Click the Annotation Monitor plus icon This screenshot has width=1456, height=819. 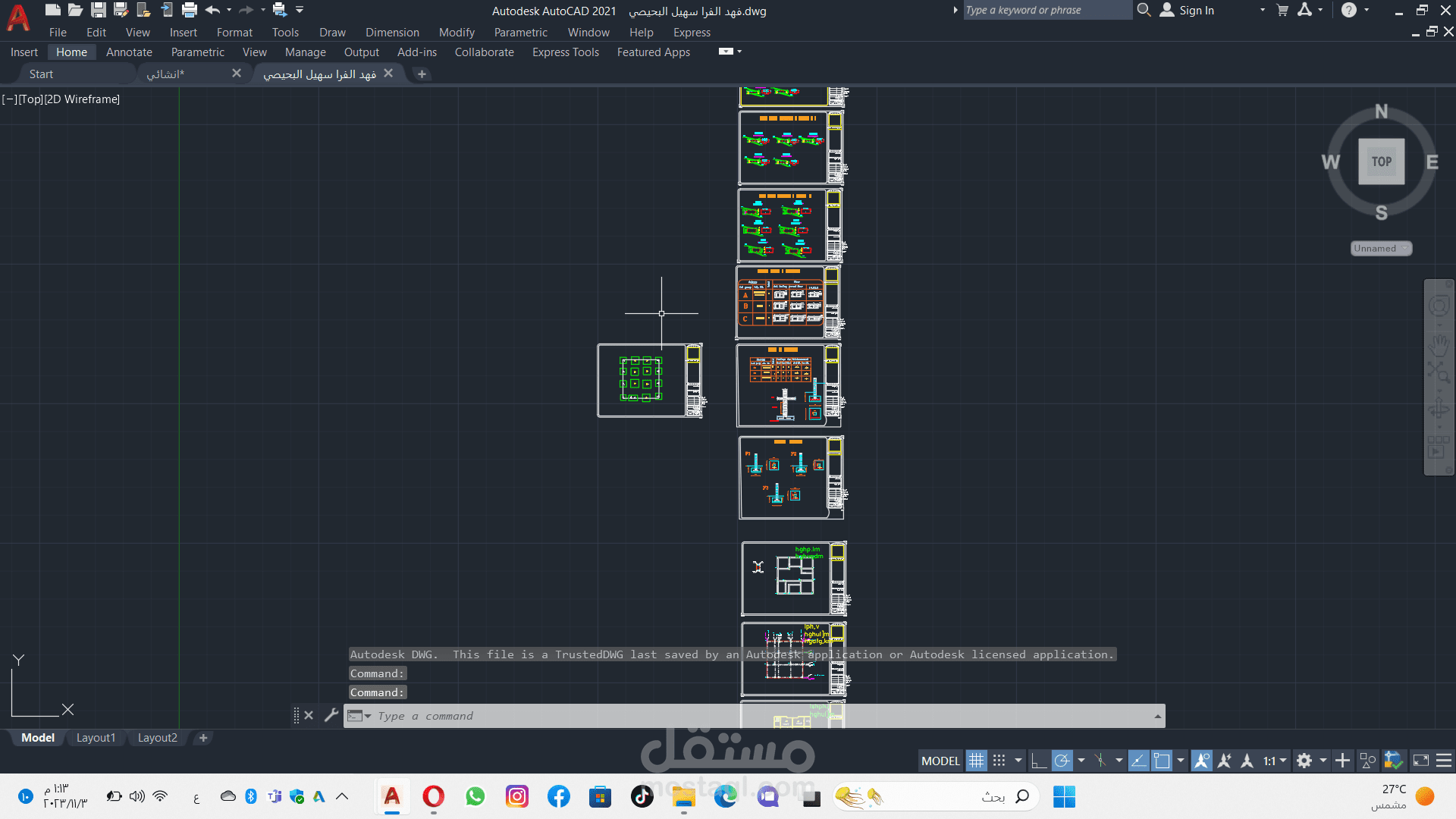pyautogui.click(x=1342, y=761)
